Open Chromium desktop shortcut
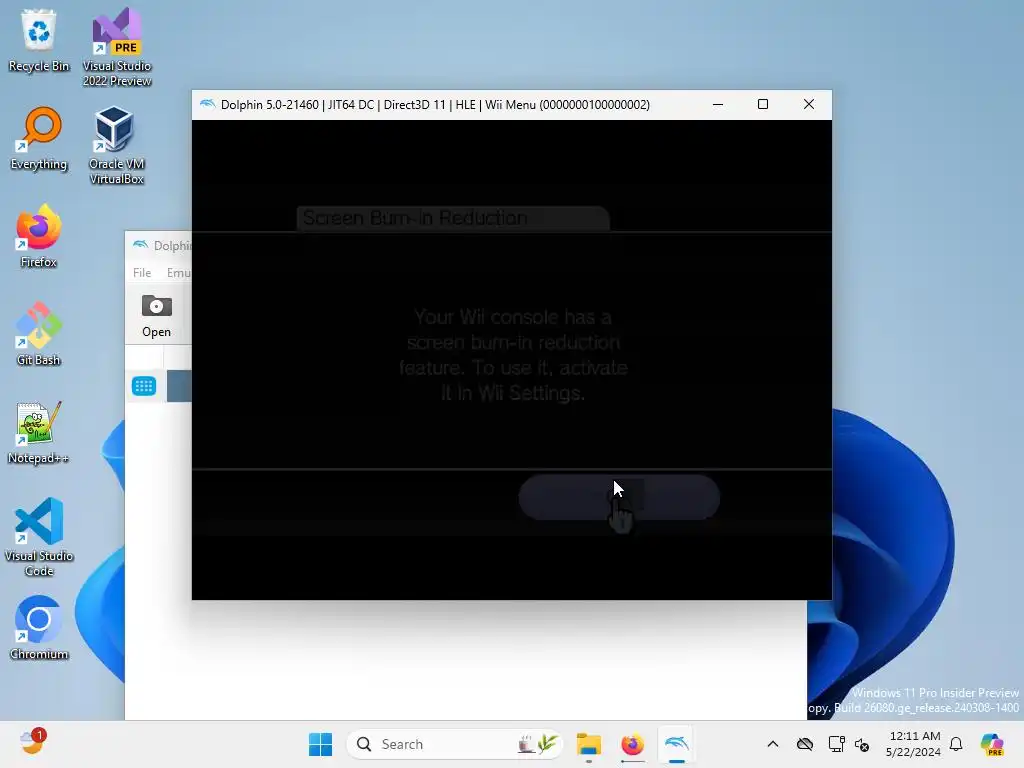 tap(39, 628)
